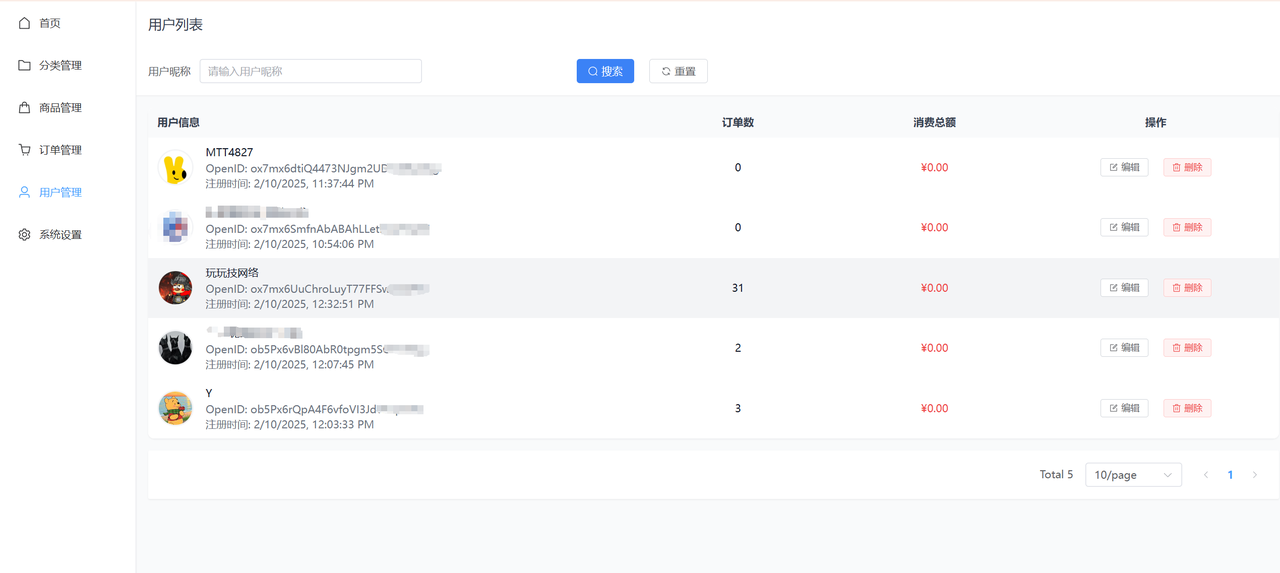This screenshot has height=573, width=1280.
Task: Click 编辑 for user 玩玩技网络
Action: [1124, 288]
